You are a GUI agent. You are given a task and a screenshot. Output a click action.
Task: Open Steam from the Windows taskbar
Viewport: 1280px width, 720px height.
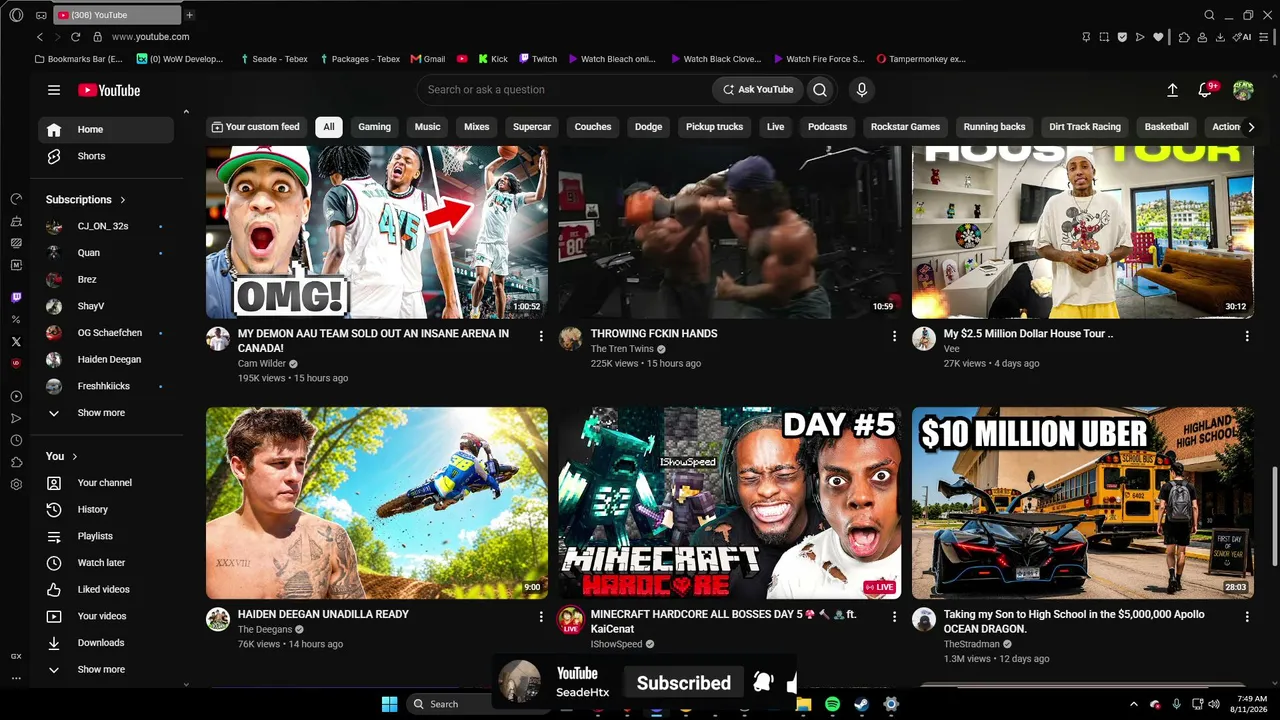point(861,704)
